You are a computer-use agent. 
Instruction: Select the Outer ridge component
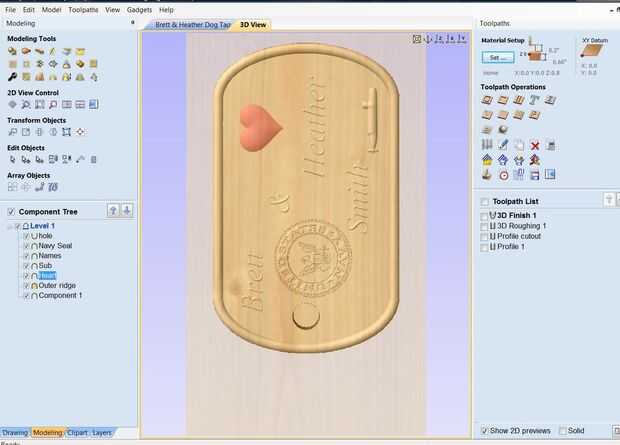click(57, 286)
